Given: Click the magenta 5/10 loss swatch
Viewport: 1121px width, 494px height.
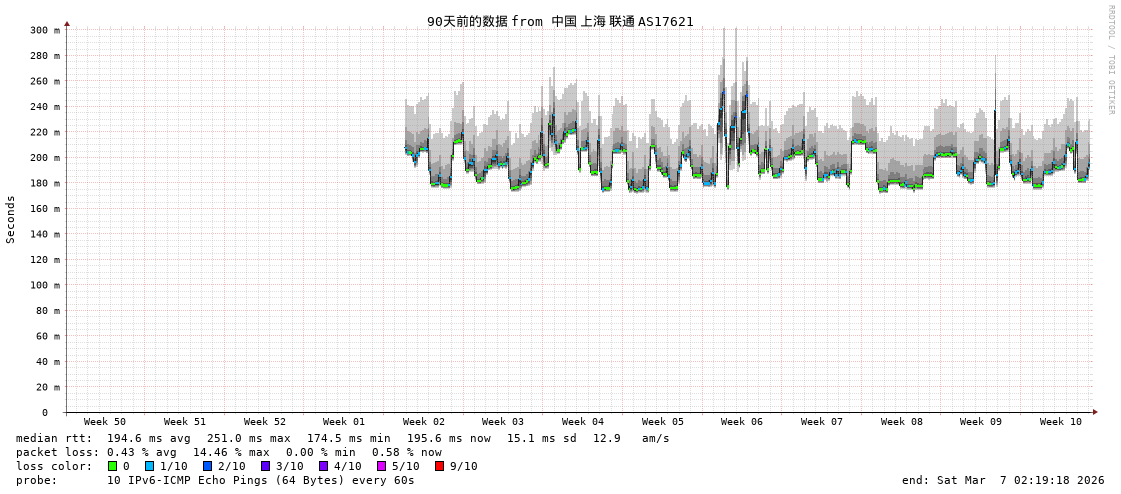Looking at the screenshot, I should tap(382, 466).
